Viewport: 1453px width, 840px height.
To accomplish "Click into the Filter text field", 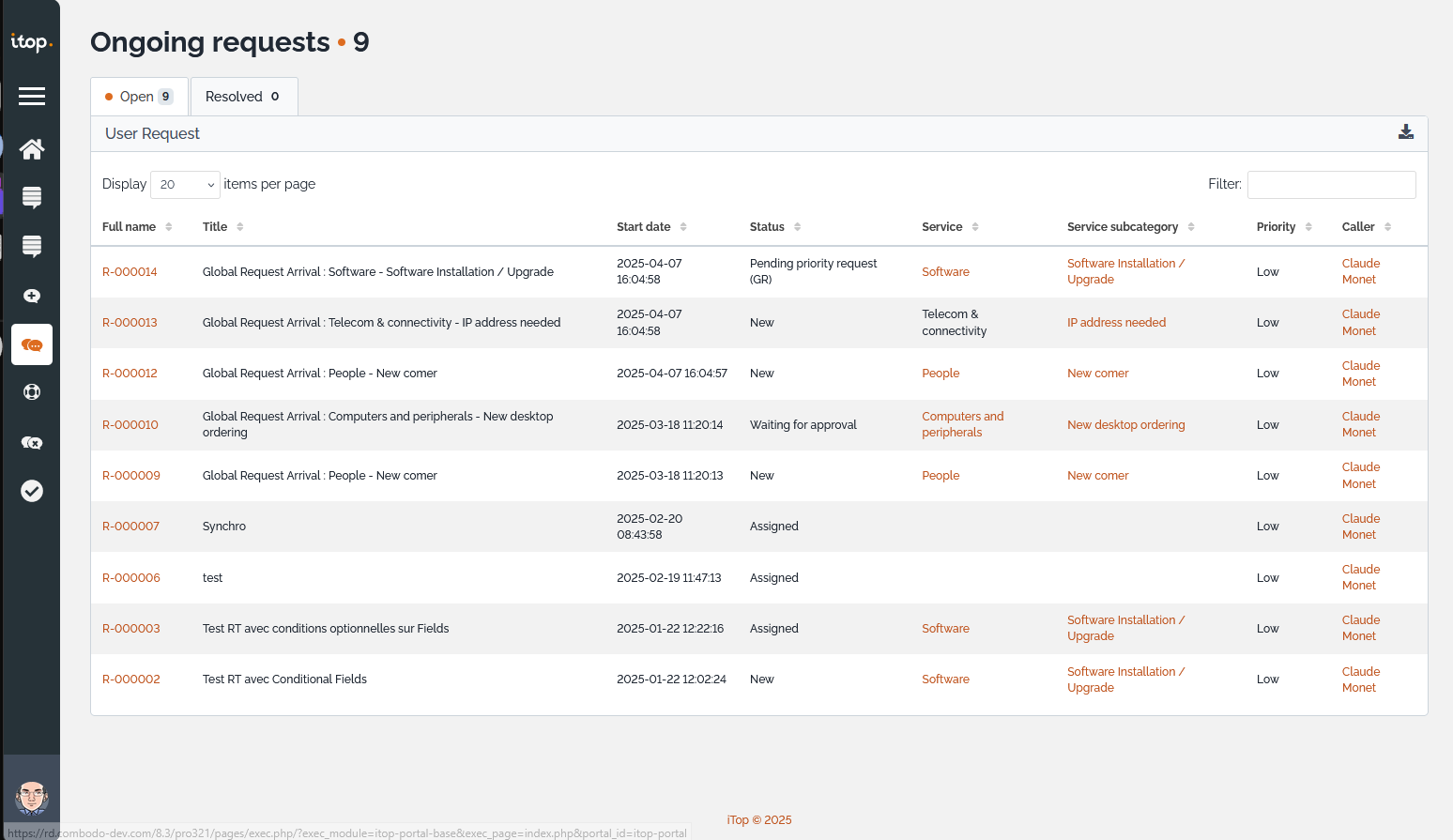I will (x=1331, y=185).
